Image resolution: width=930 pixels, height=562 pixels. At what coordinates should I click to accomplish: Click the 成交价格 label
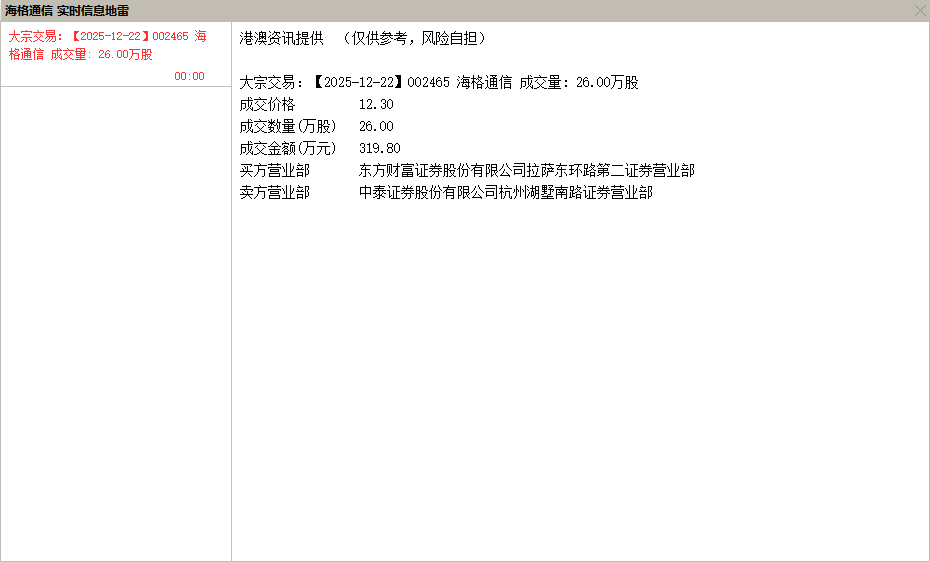pos(267,104)
